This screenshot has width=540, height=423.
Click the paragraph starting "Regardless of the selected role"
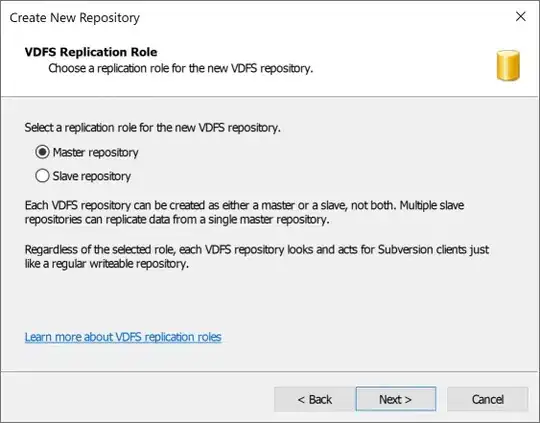click(x=257, y=257)
